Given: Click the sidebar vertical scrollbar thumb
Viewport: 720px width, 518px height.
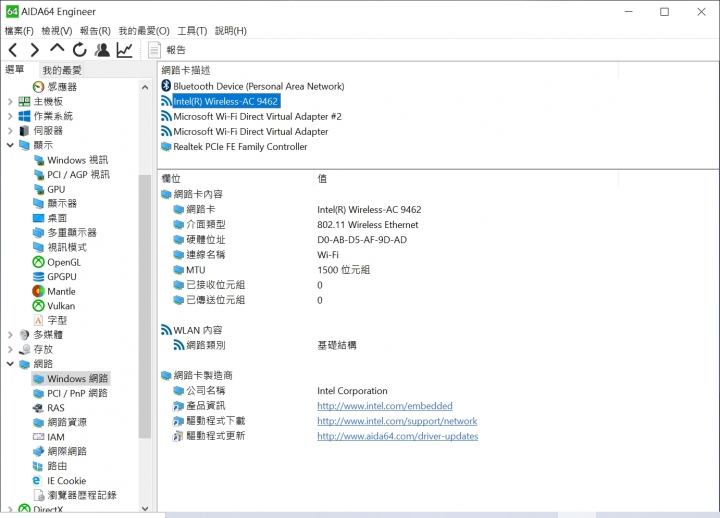Looking at the screenshot, I should 145,306.
